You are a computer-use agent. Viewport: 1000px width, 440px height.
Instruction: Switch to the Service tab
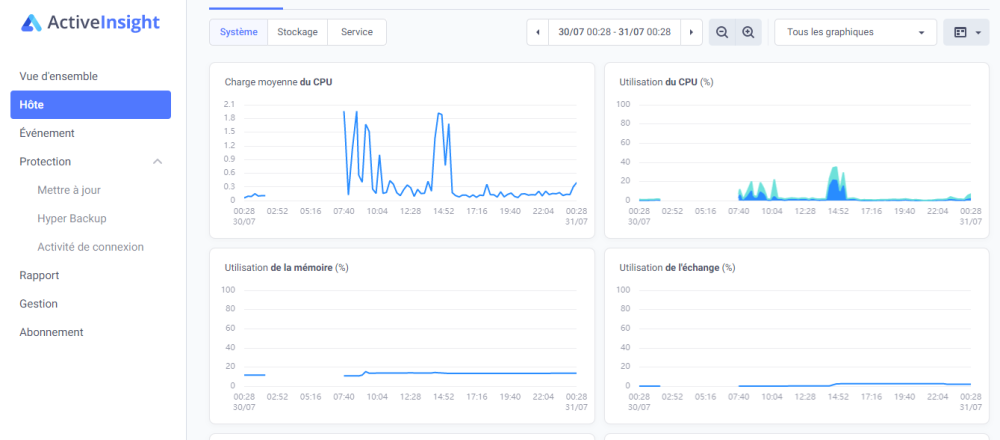coord(357,32)
